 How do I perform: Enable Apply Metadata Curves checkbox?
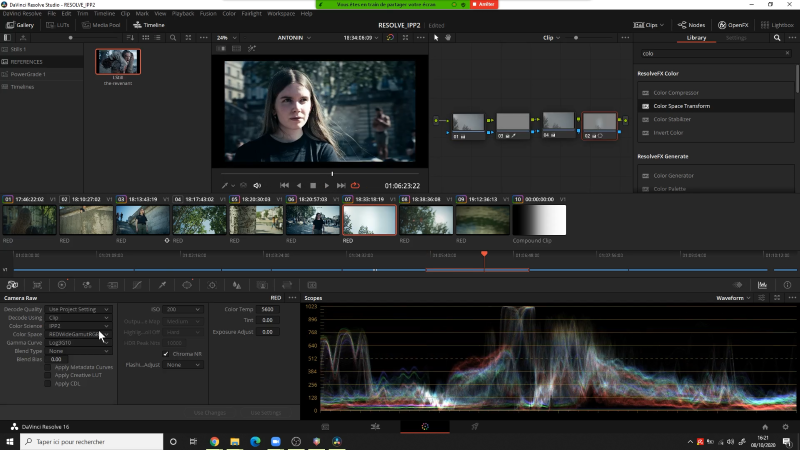pyautogui.click(x=47, y=367)
